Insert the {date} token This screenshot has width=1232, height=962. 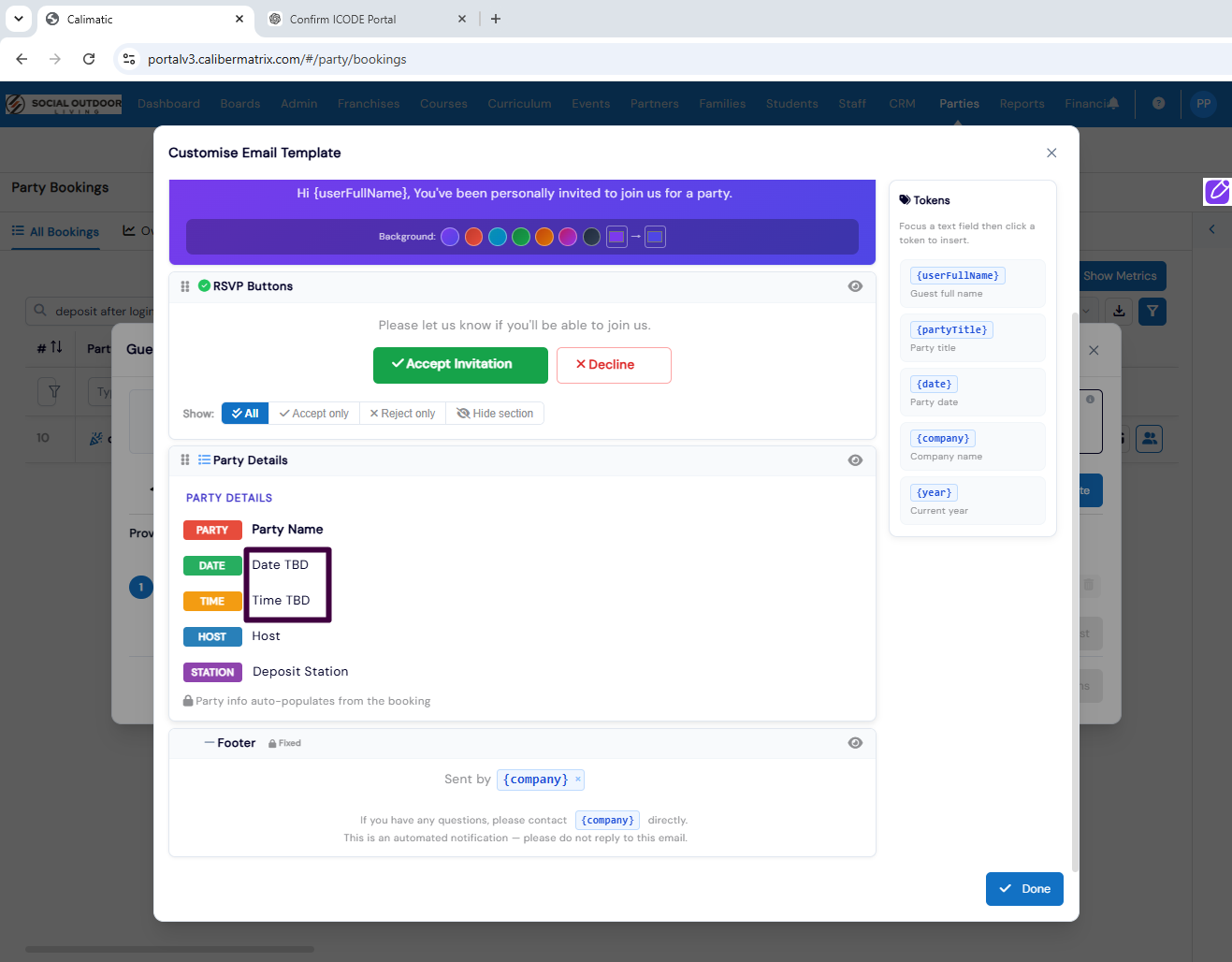[x=935, y=385]
